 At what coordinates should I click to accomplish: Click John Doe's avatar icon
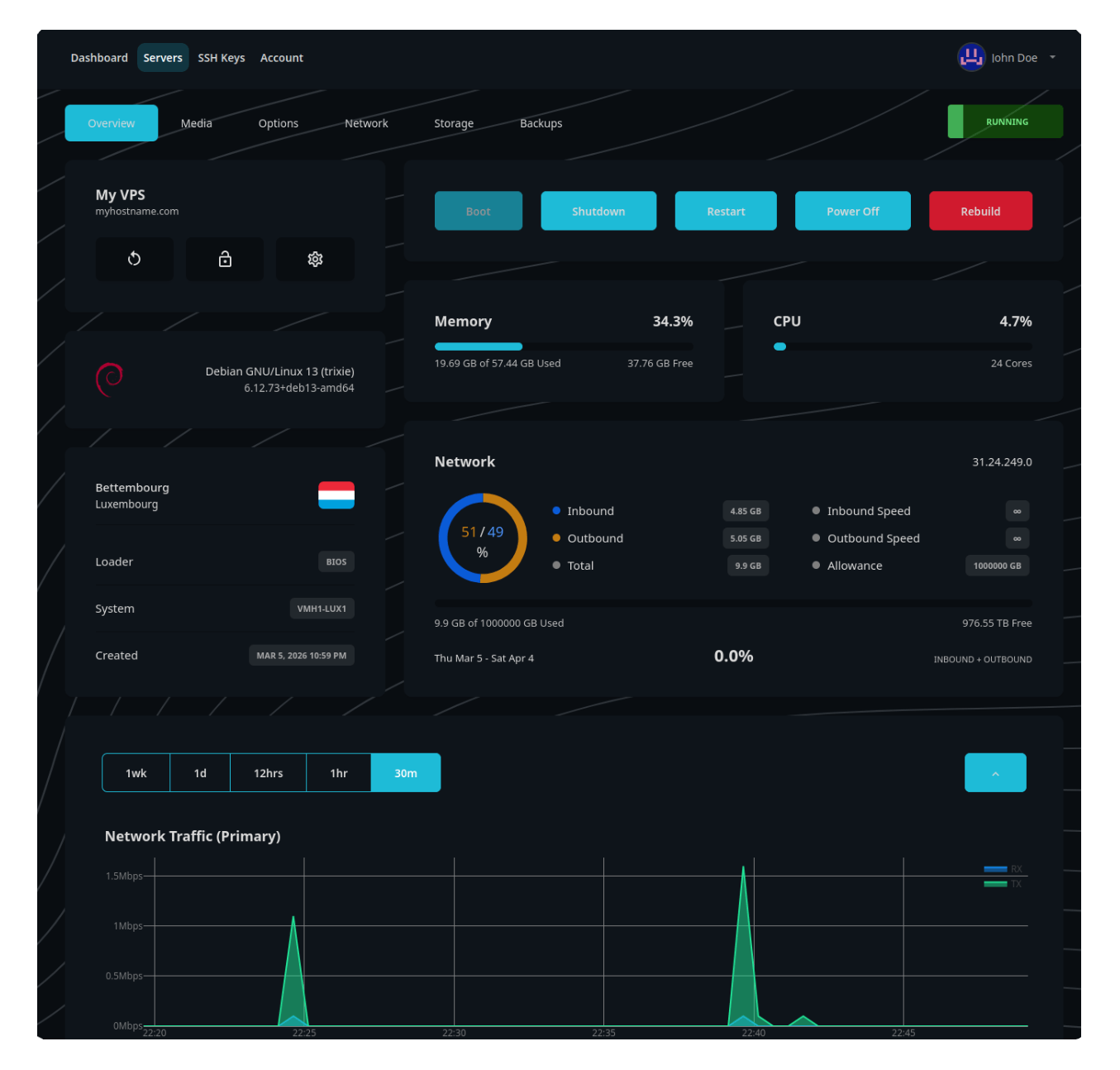971,57
